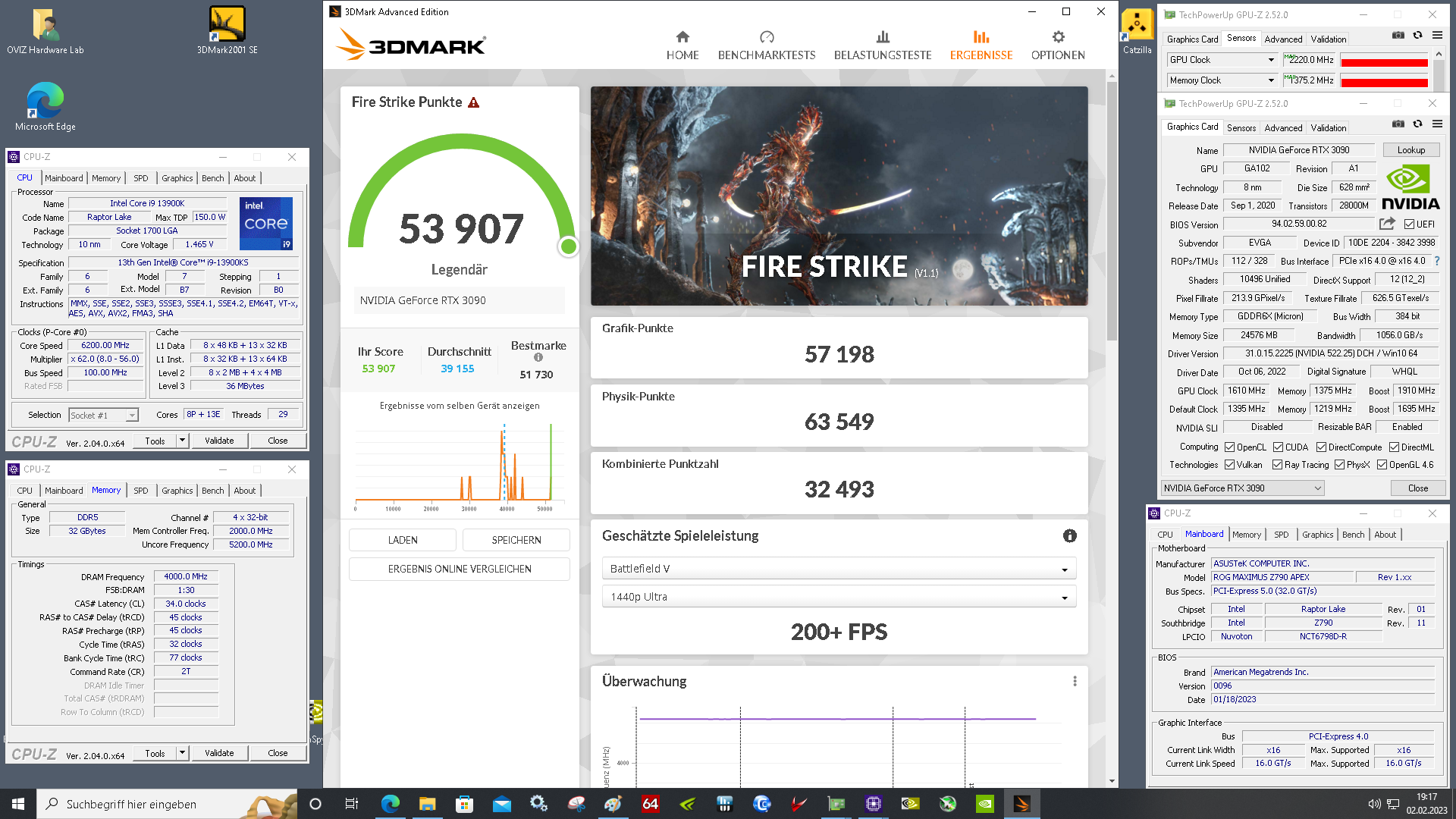
Task: Click the Fire Strike warning triangle icon
Action: (x=474, y=102)
